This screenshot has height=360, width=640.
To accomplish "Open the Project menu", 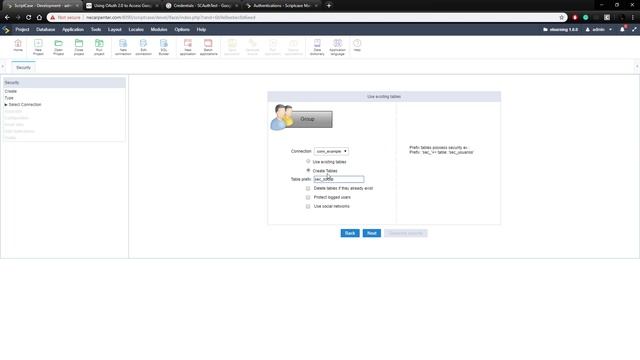I will tap(22, 29).
